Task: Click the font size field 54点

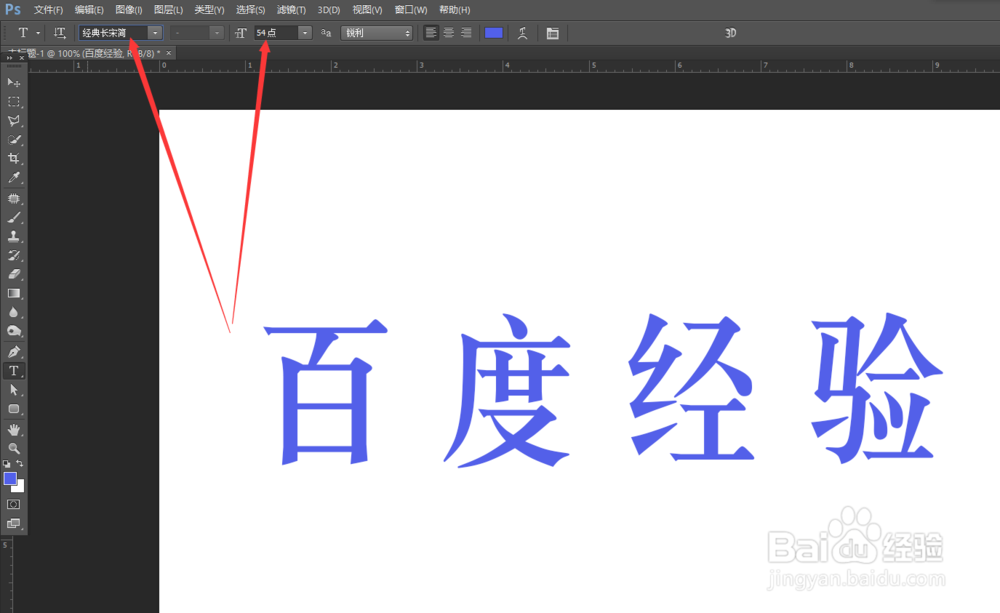Action: tap(276, 33)
